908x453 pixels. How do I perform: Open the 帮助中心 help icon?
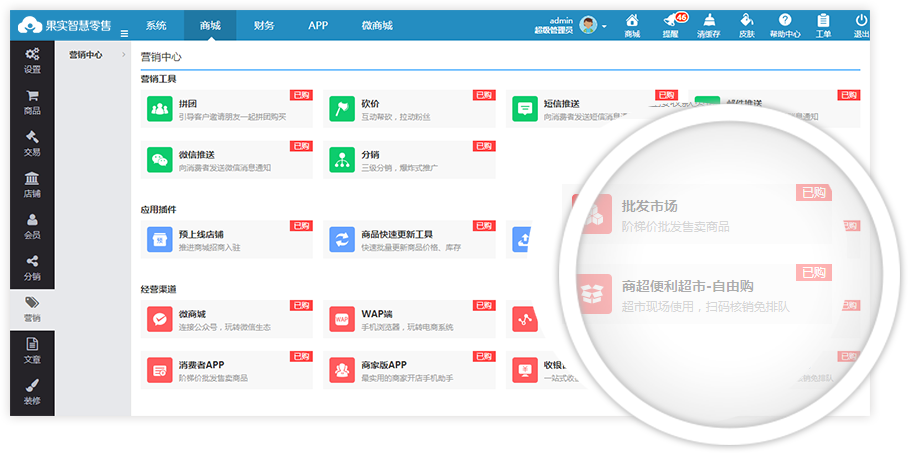pos(785,26)
